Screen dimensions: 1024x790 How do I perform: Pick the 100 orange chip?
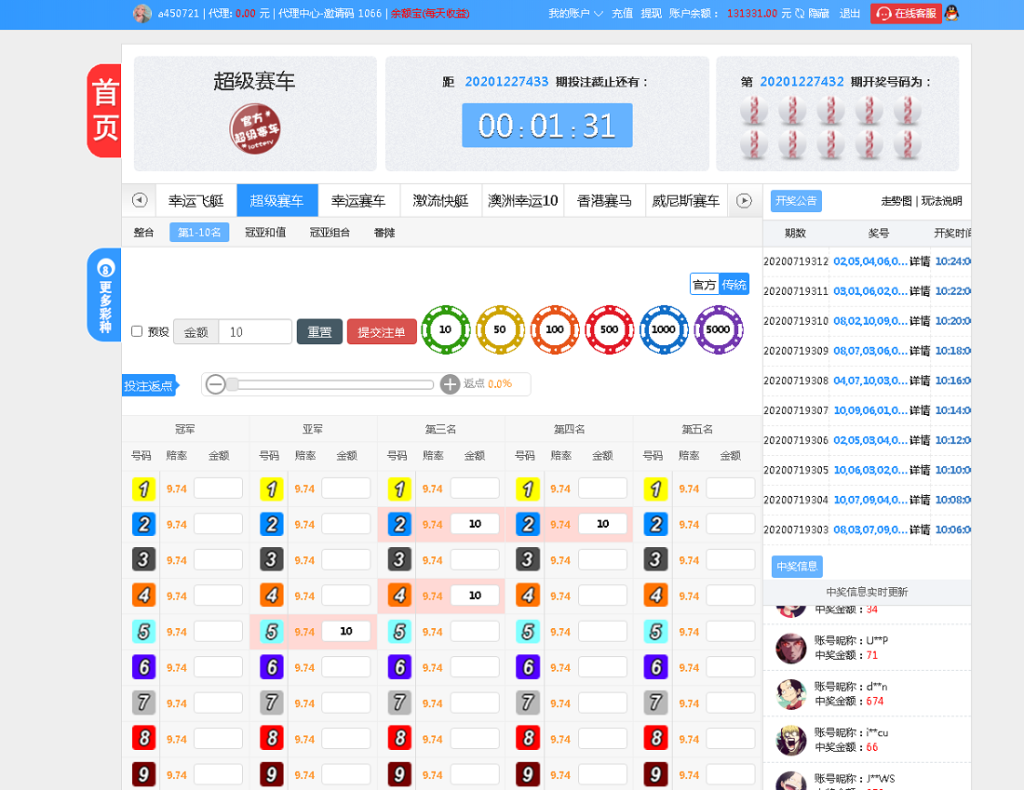coord(555,328)
